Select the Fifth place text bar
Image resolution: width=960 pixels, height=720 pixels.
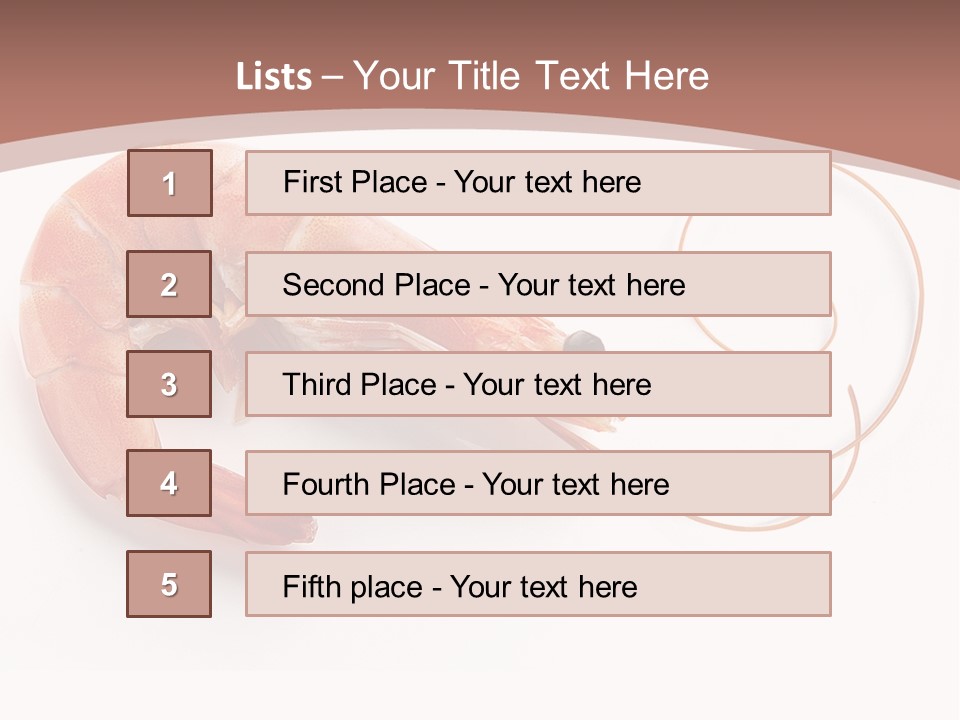point(538,584)
